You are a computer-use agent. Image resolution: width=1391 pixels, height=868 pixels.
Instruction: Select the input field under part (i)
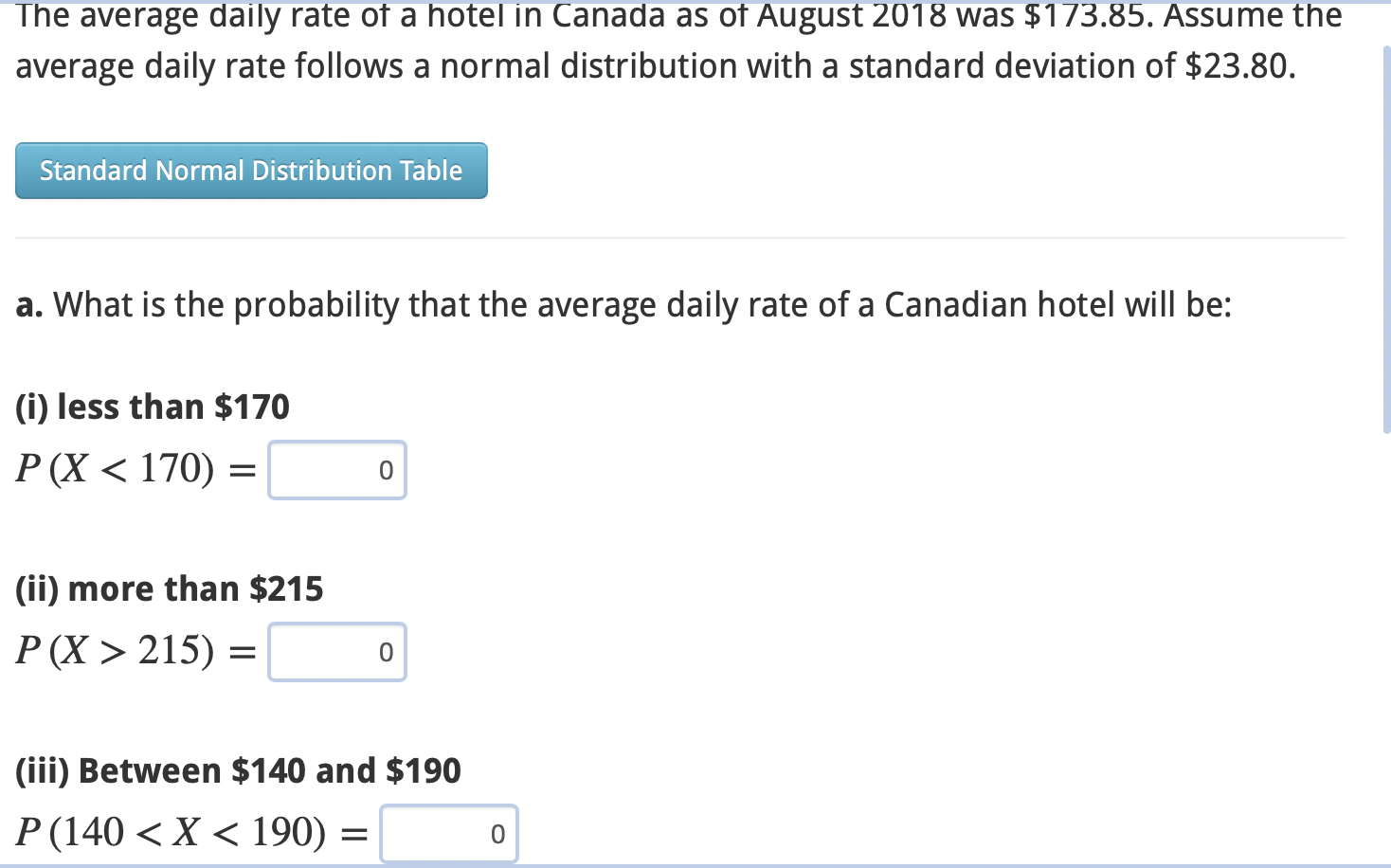pyautogui.click(x=336, y=469)
